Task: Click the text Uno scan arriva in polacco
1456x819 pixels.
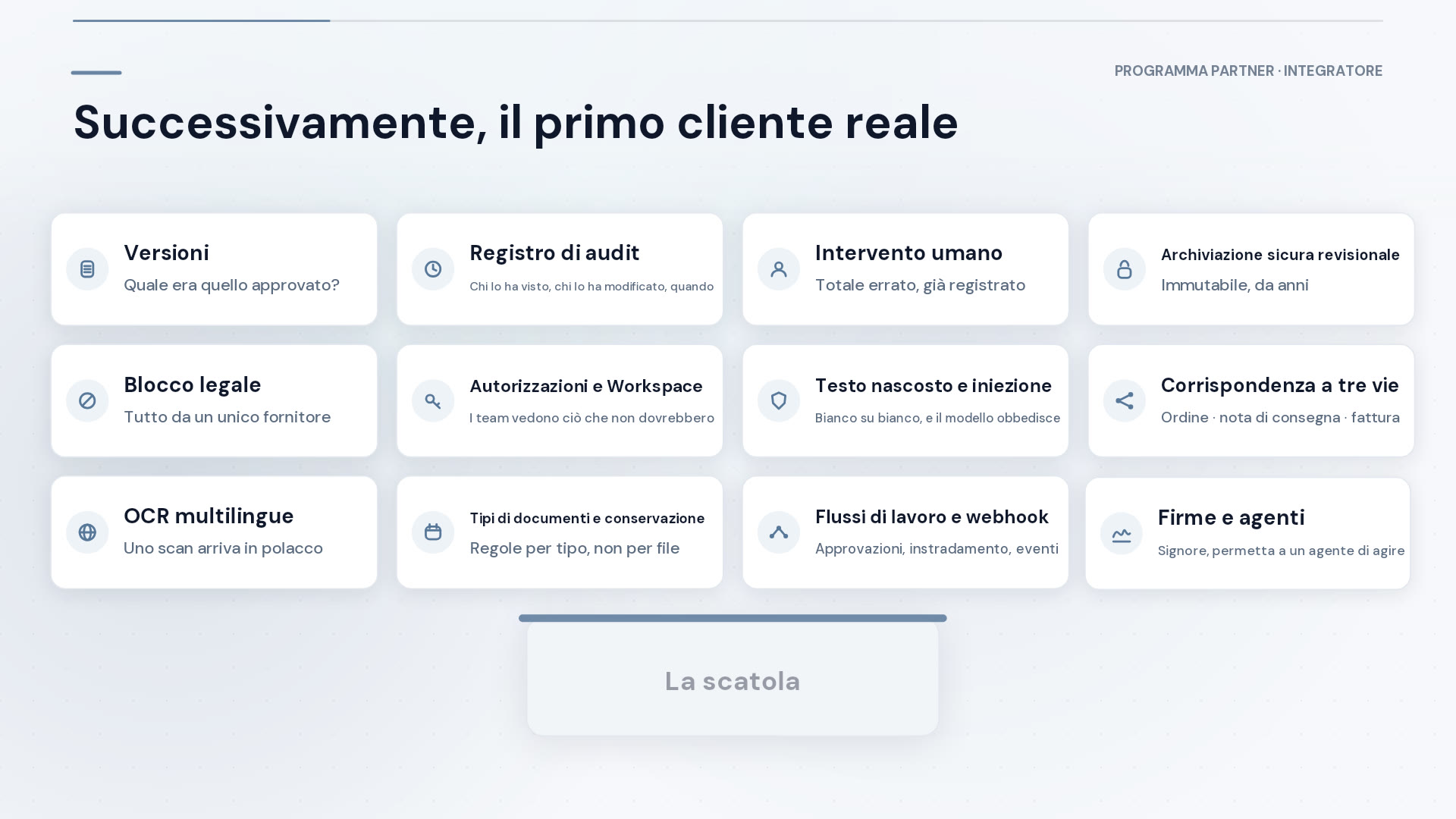Action: [x=223, y=548]
